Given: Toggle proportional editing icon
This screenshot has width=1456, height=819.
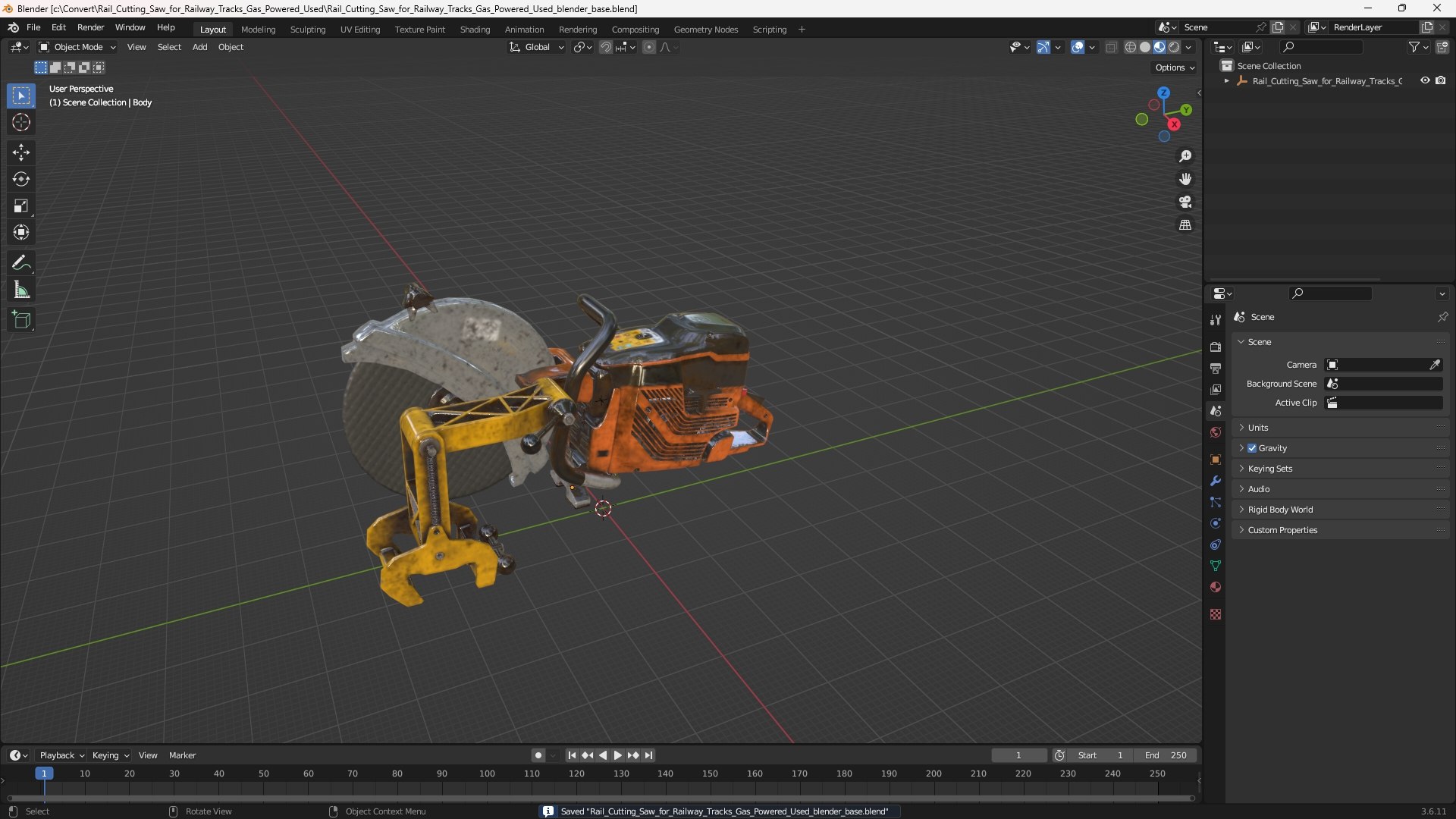Looking at the screenshot, I should click(649, 47).
